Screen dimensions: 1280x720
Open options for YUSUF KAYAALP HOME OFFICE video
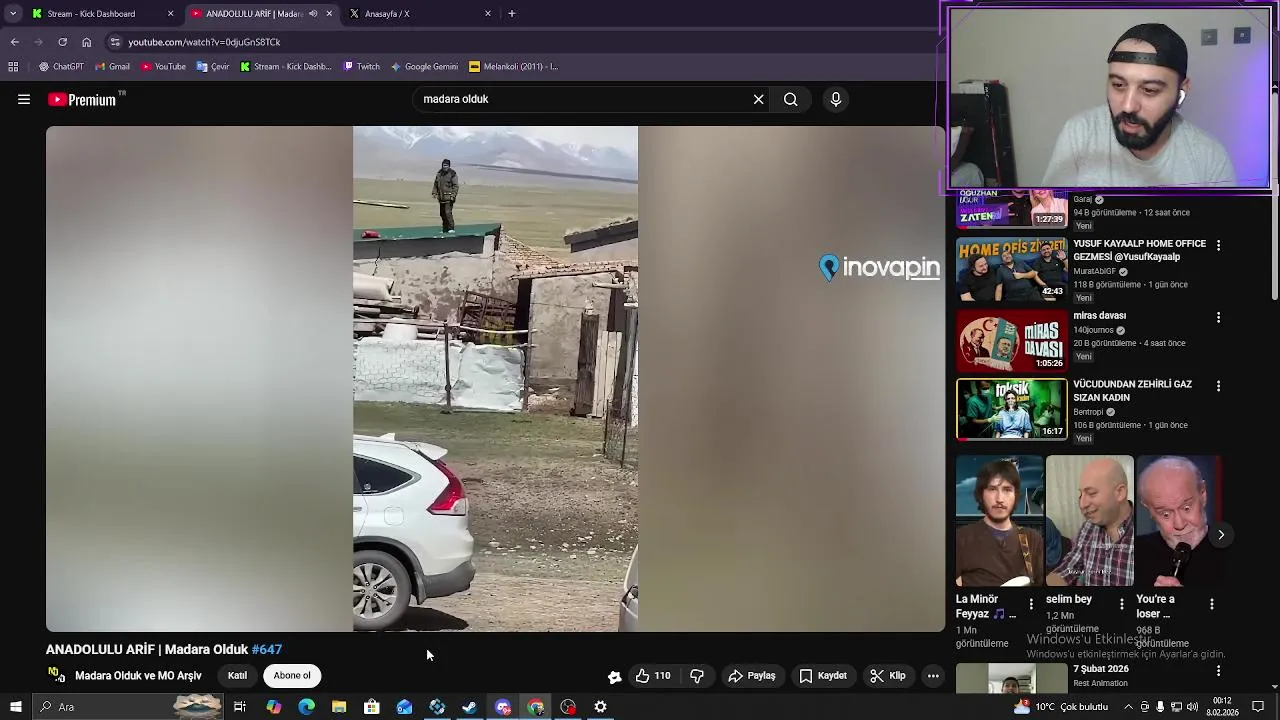click(1218, 245)
